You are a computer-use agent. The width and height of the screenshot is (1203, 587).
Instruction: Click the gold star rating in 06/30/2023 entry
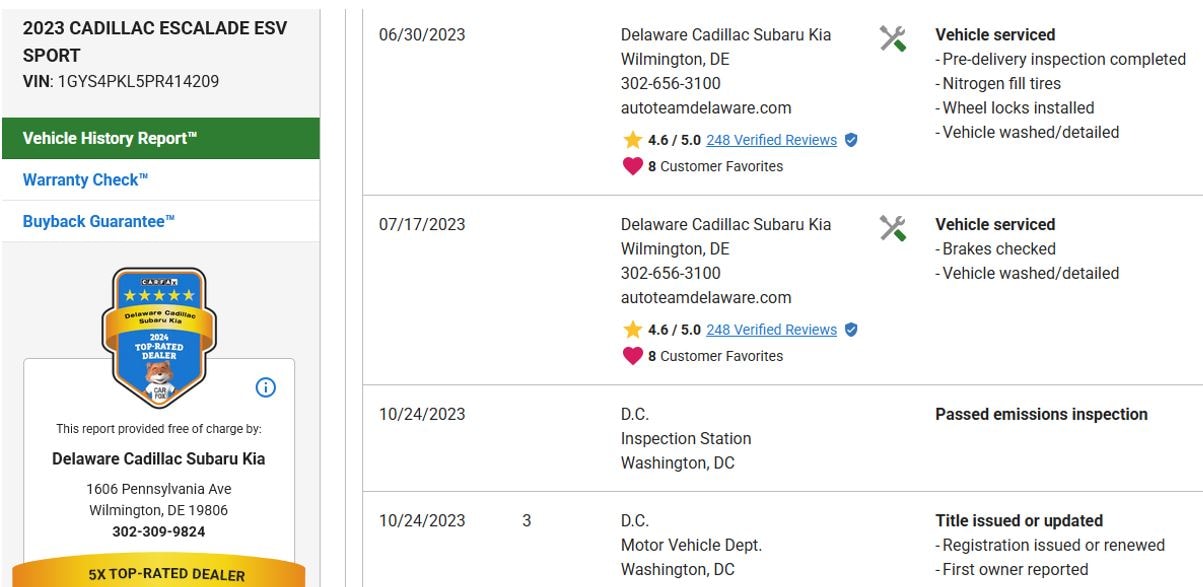click(632, 140)
